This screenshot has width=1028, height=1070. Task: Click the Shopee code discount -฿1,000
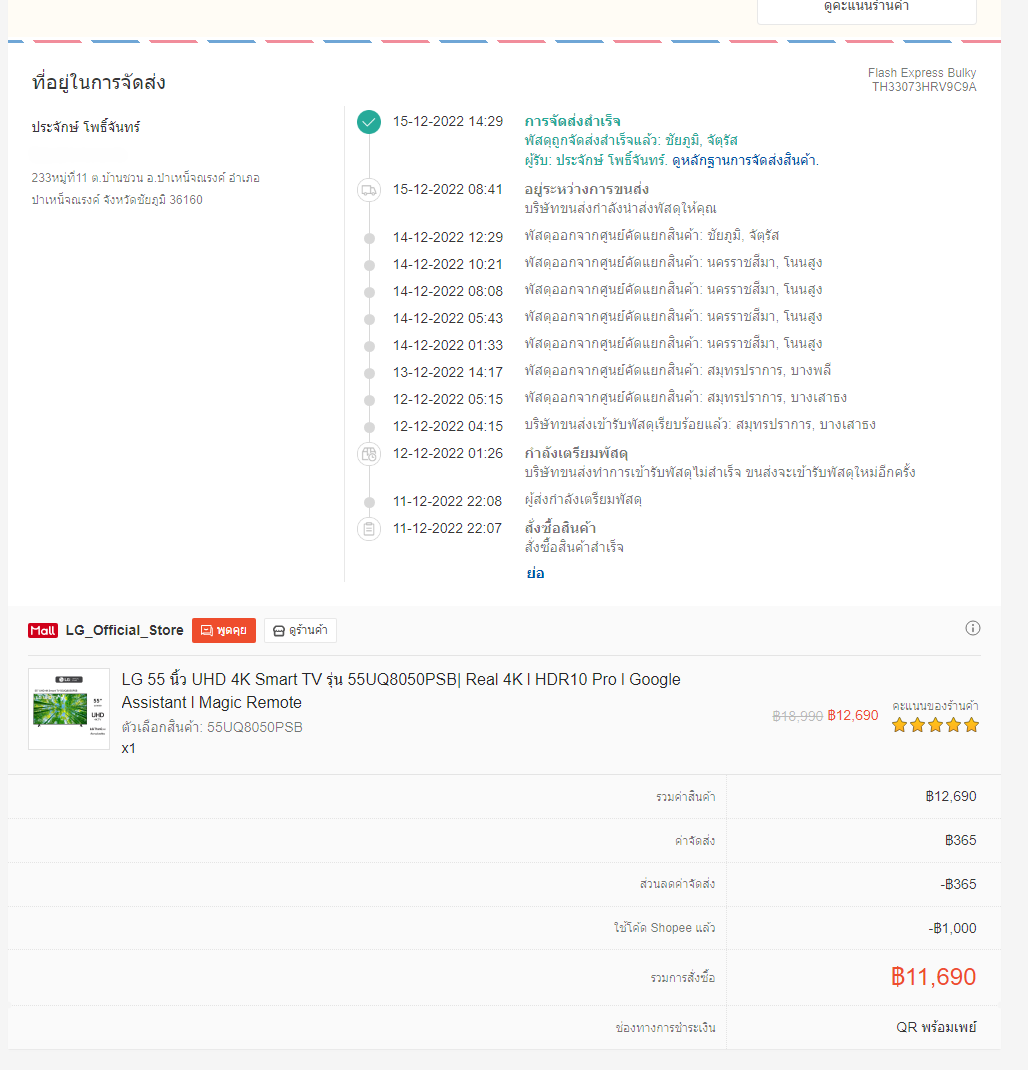pyautogui.click(x=952, y=928)
